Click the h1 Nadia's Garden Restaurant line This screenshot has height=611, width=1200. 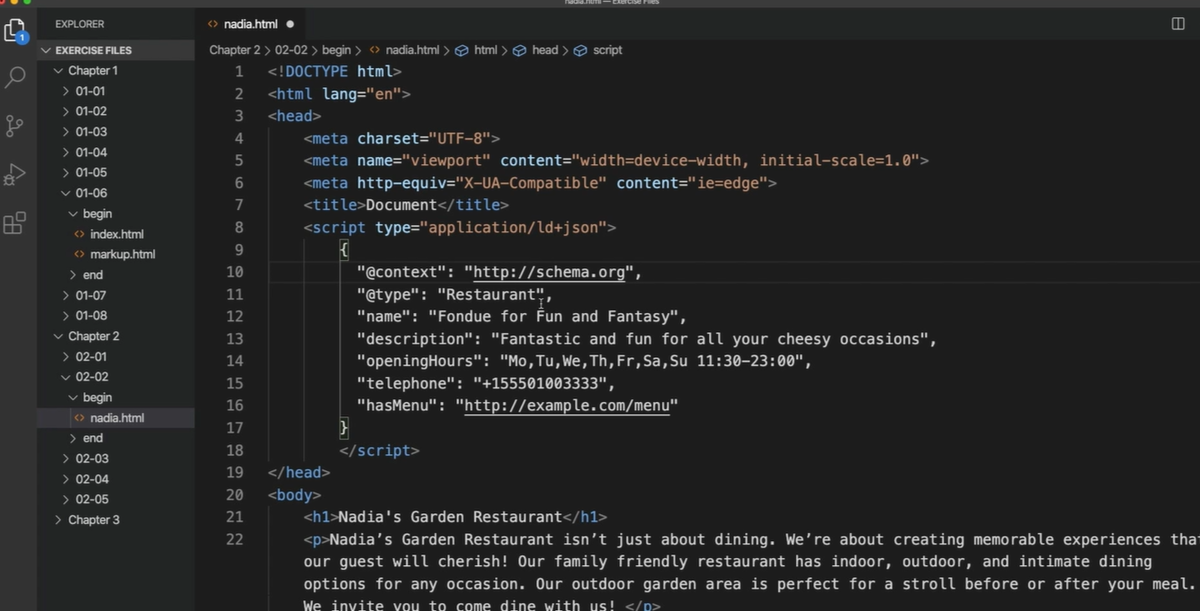click(x=455, y=517)
